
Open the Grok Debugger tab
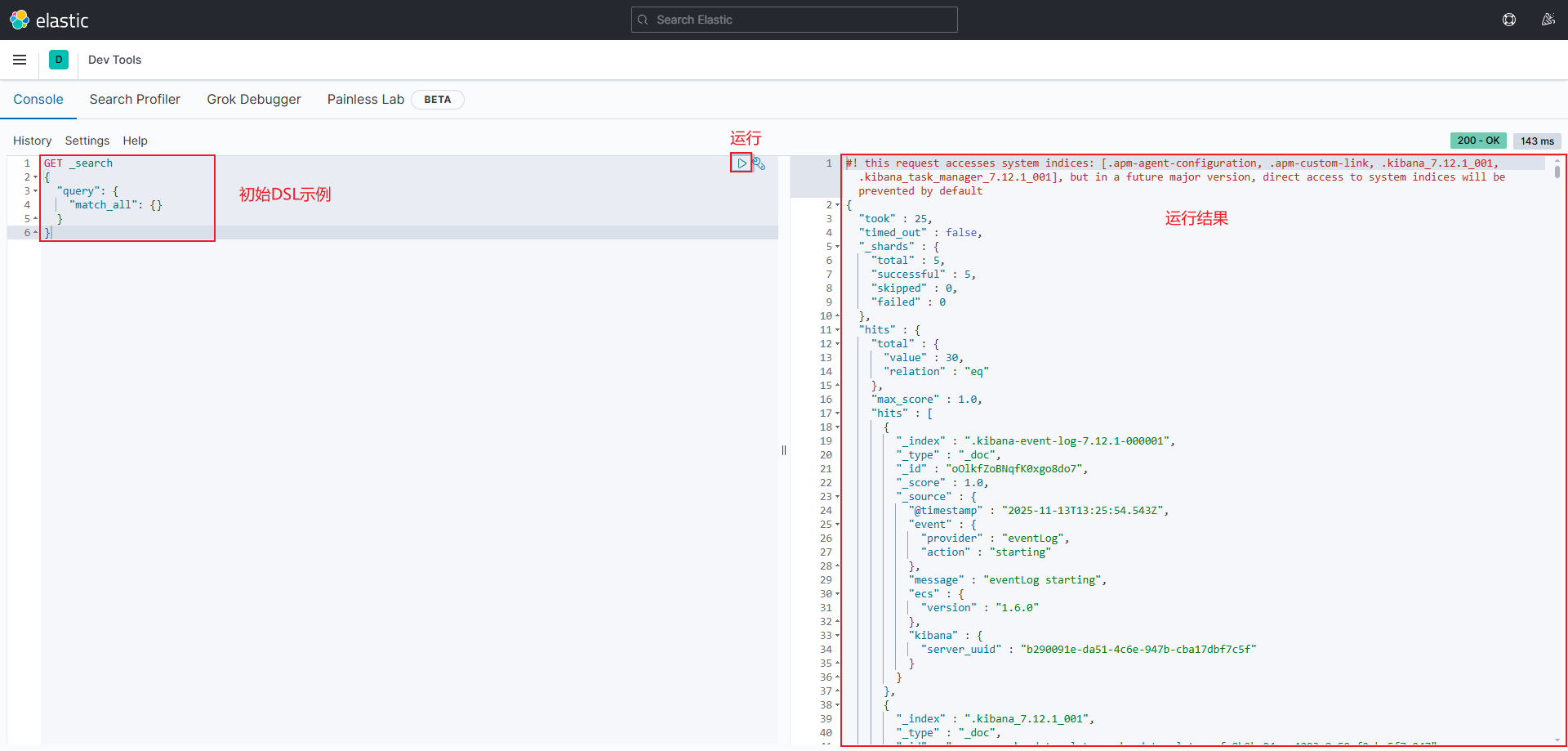(x=254, y=99)
